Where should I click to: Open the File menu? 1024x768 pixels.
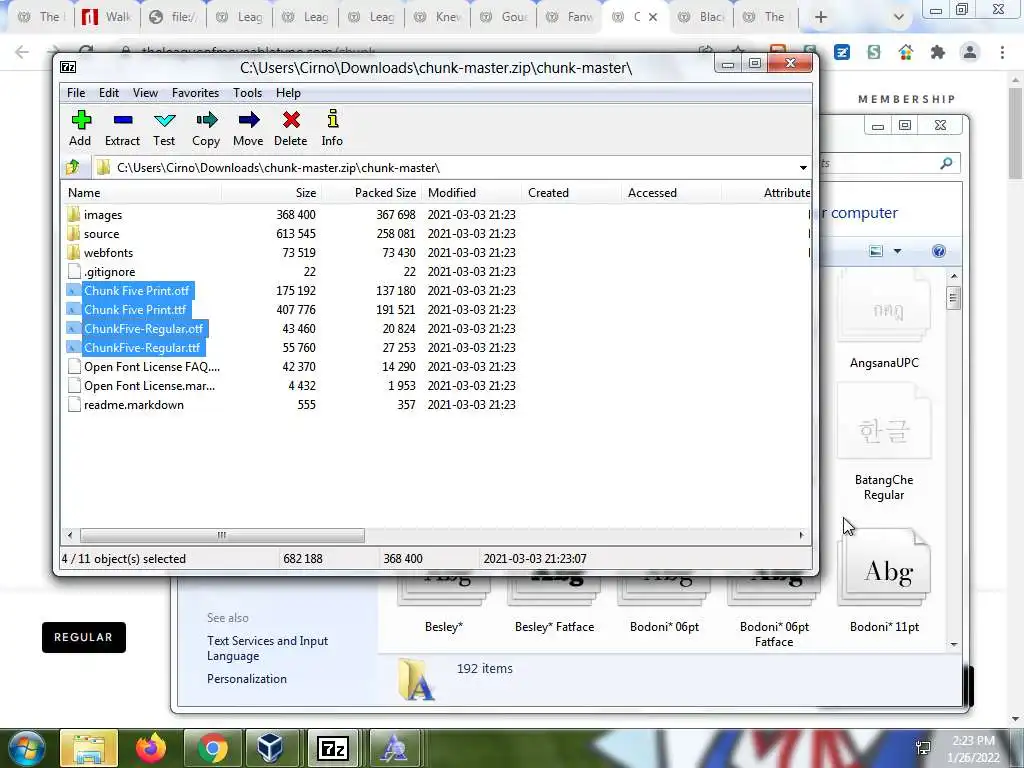tap(76, 93)
